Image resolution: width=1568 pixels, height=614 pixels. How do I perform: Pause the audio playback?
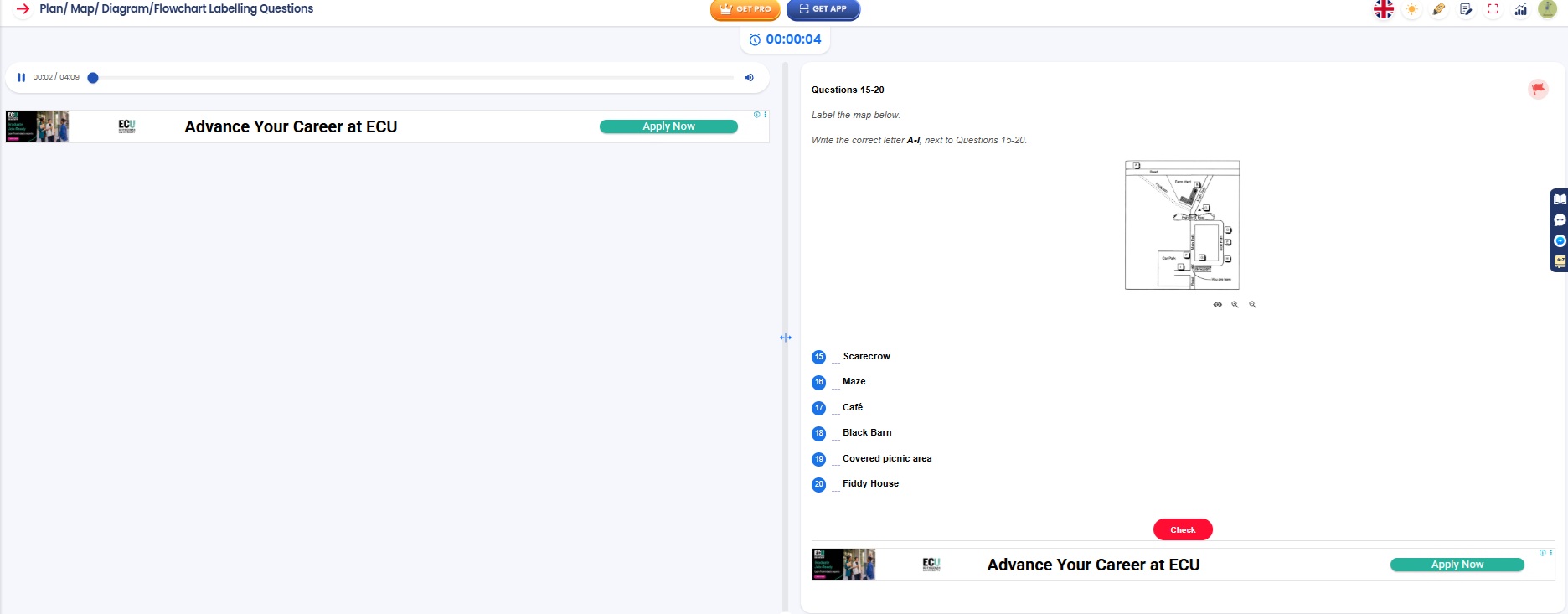[22, 77]
